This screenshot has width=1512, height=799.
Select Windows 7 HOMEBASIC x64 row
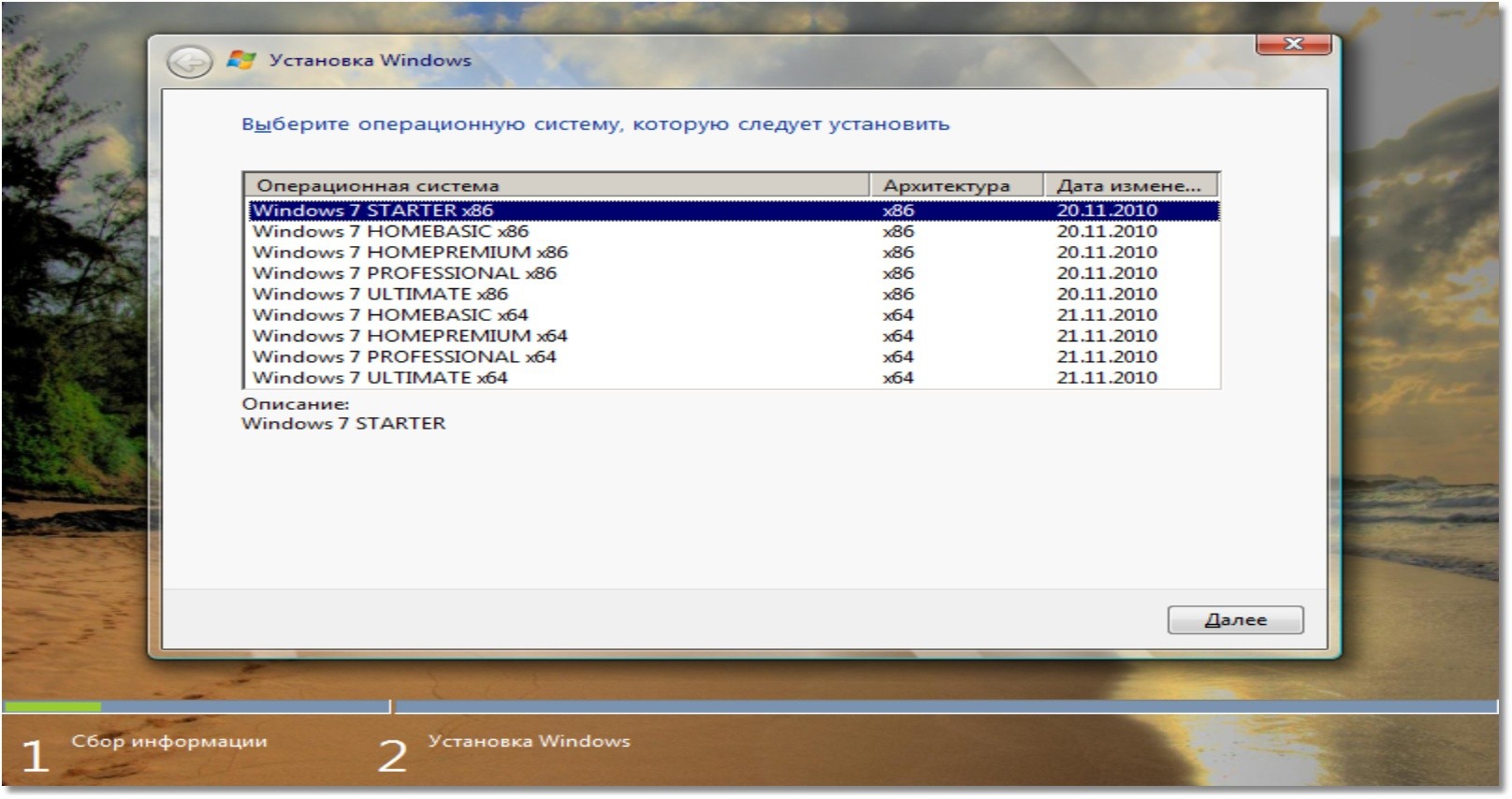734,314
